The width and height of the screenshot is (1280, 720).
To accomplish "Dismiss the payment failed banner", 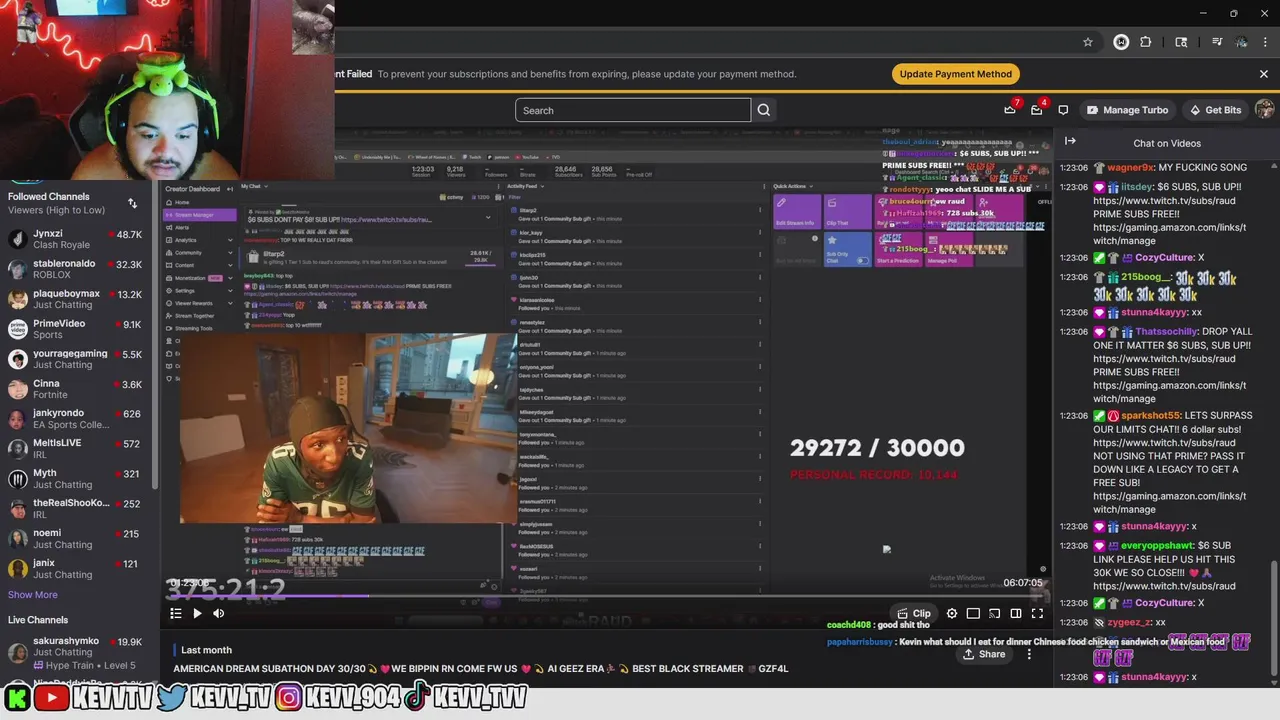I will pos(1263,74).
